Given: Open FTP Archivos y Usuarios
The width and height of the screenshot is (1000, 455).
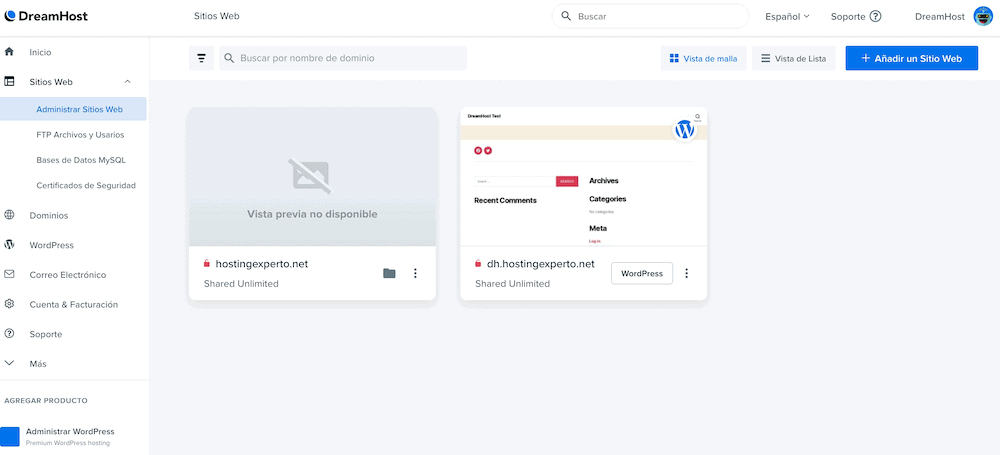Looking at the screenshot, I should coord(80,135).
